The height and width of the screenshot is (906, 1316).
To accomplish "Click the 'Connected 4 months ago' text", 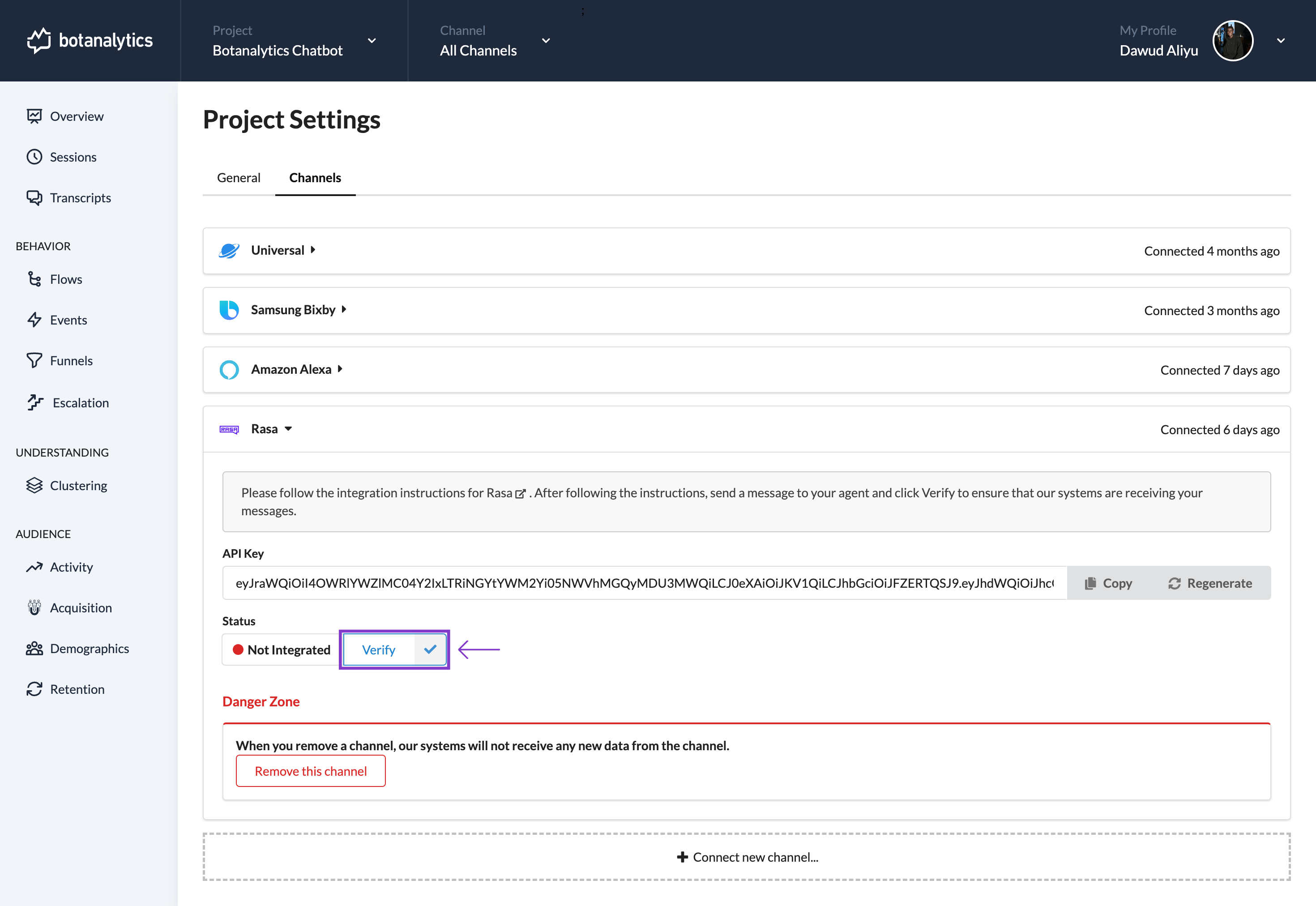I will tap(1212, 251).
